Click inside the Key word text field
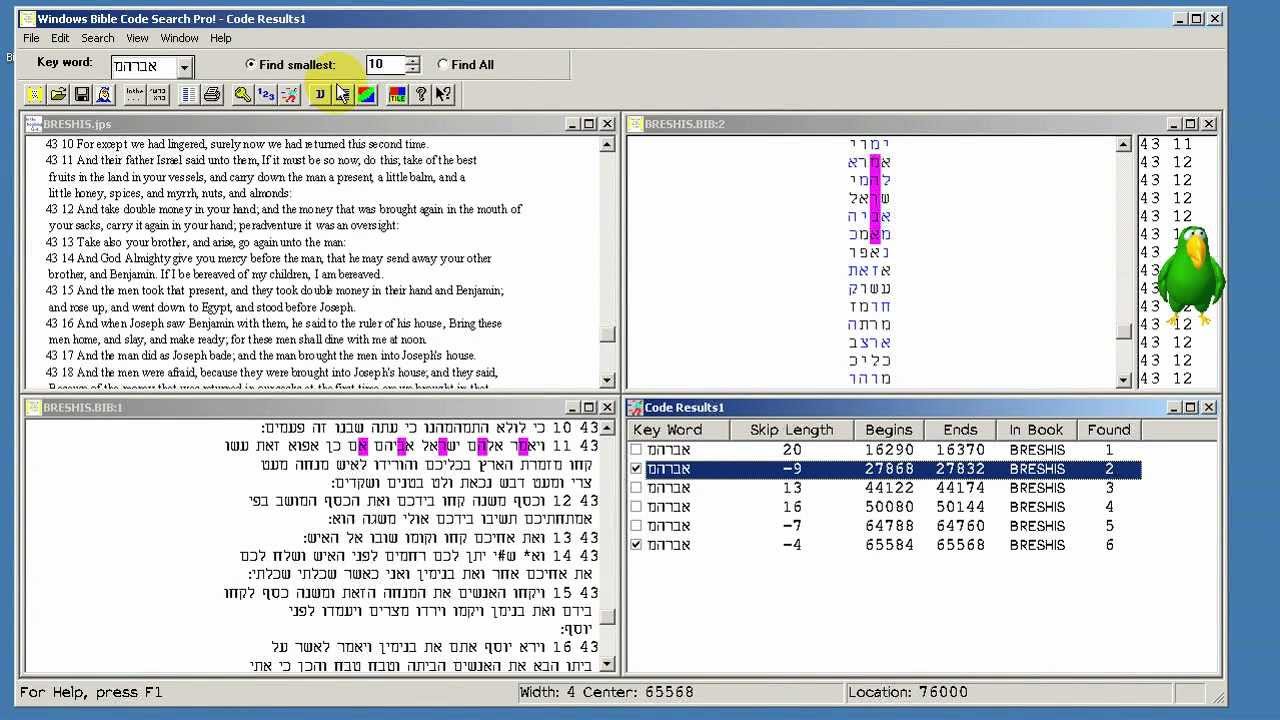This screenshot has width=1280, height=720. coord(144,67)
